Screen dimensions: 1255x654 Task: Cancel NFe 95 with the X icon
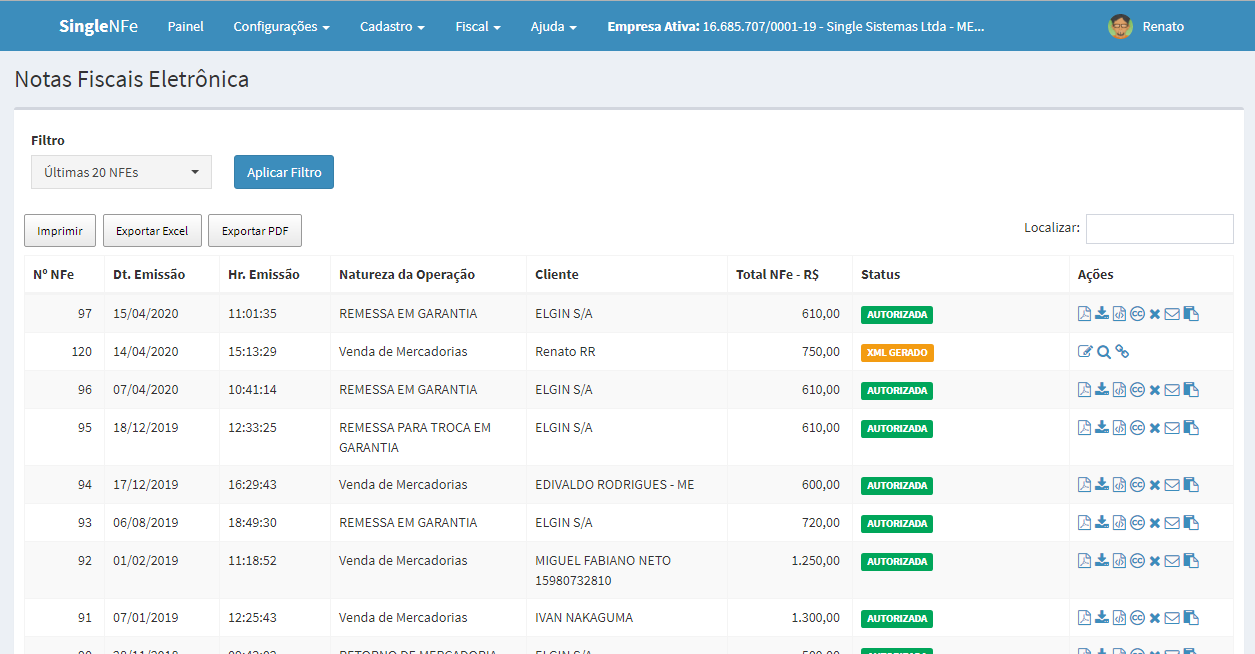coord(1155,428)
